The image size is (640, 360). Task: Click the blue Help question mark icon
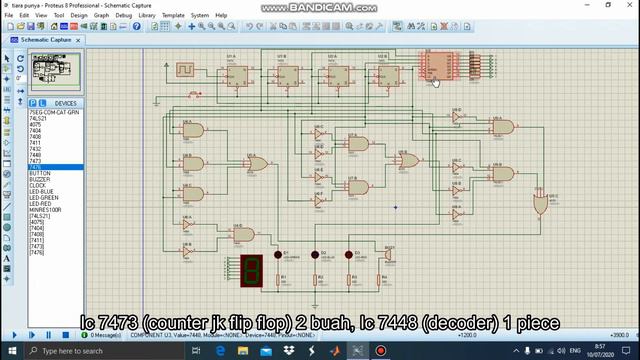[137, 27]
